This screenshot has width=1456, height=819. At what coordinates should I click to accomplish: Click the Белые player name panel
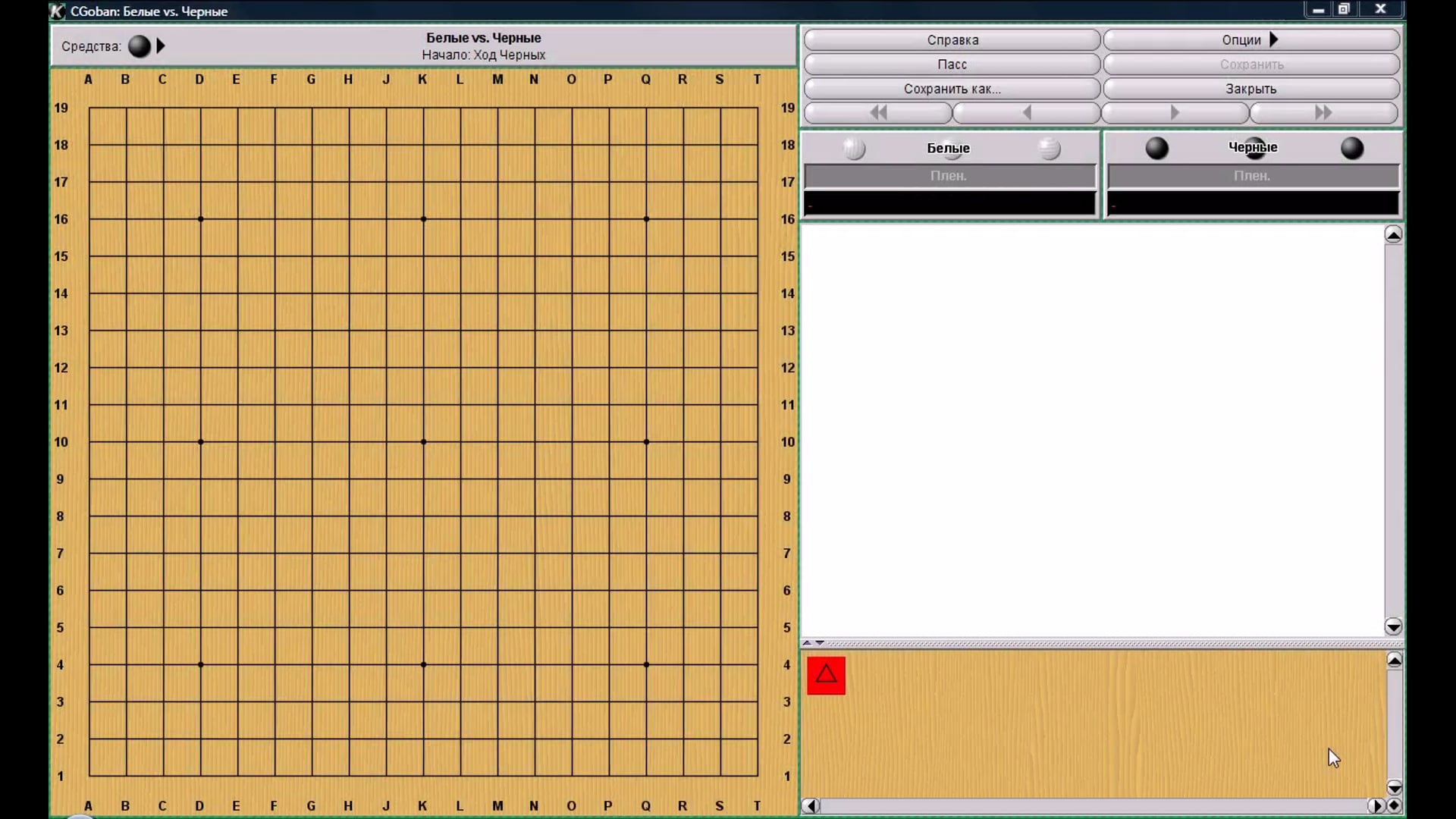point(948,148)
